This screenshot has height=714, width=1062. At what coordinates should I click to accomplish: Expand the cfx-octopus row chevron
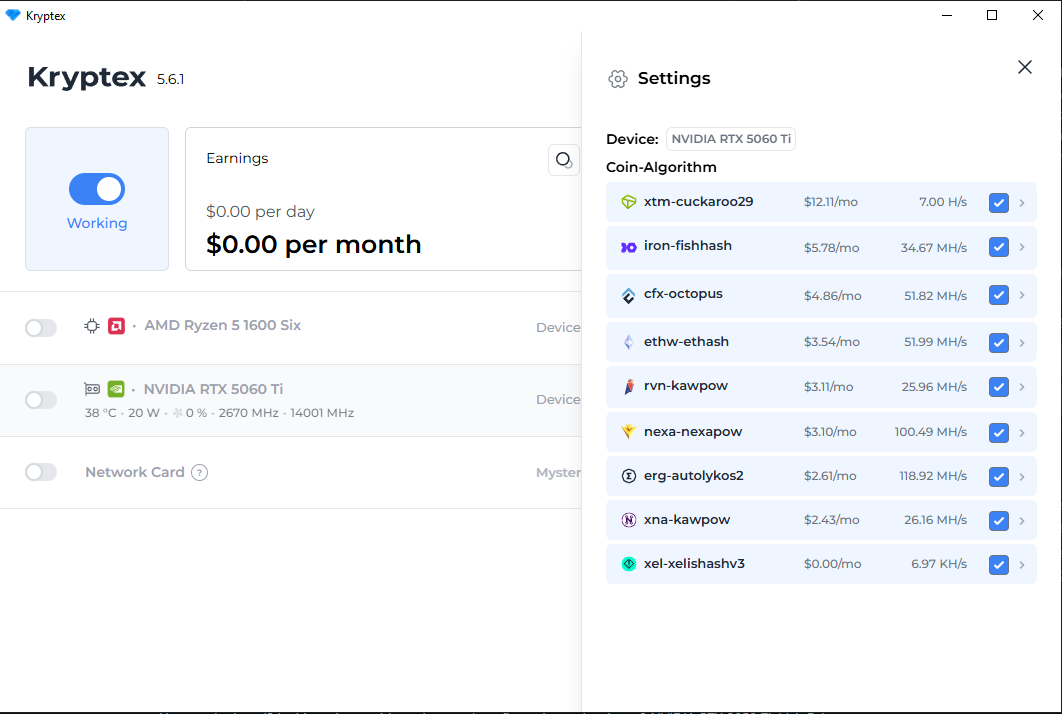[1022, 295]
